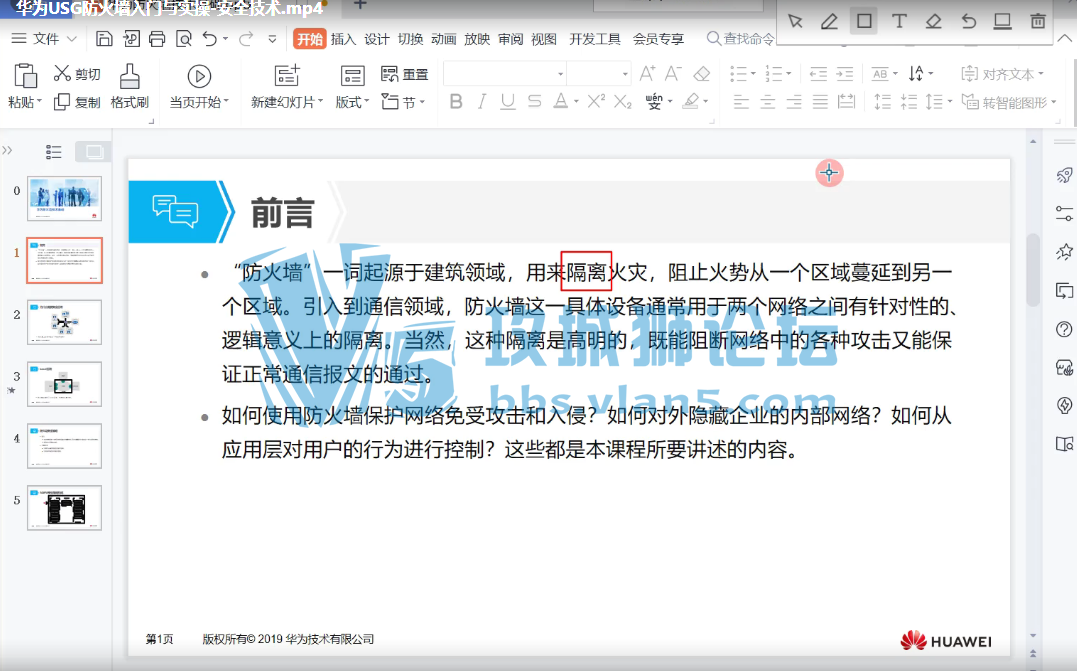Click Copy (复制)
The image size is (1077, 671).
[77, 102]
